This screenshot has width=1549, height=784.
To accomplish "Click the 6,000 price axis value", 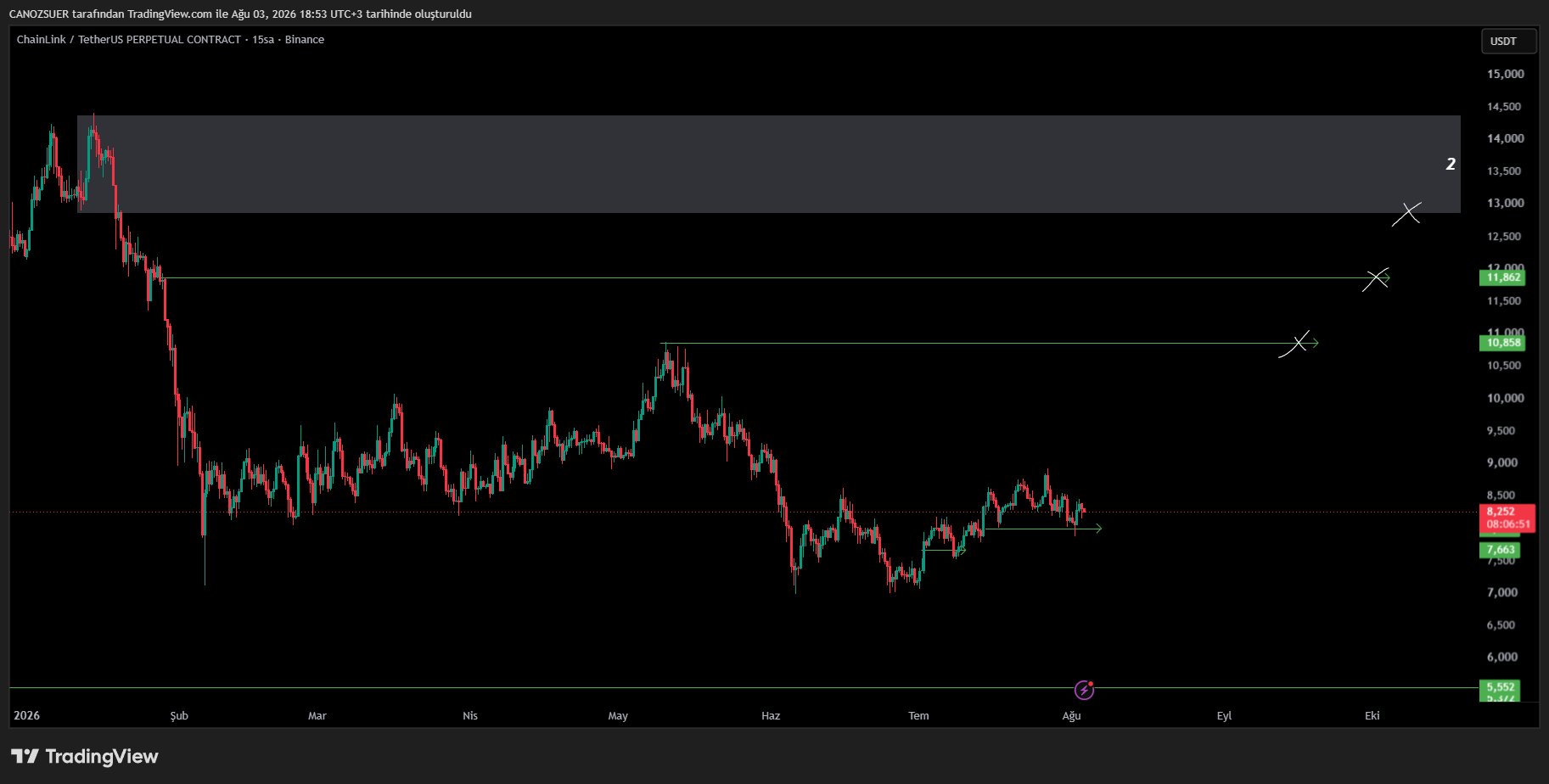I will pos(1501,657).
